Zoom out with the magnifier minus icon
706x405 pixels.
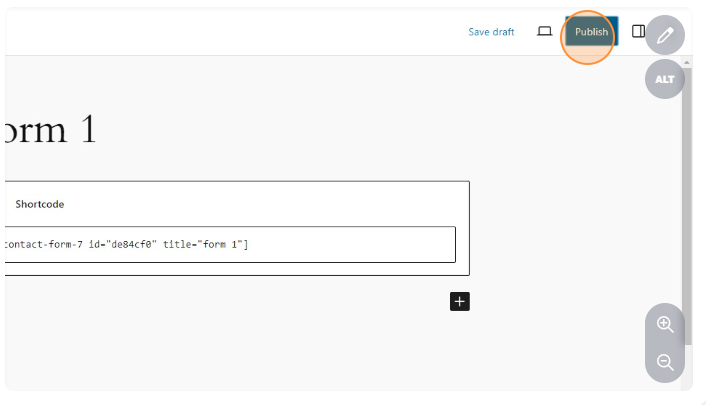click(665, 362)
